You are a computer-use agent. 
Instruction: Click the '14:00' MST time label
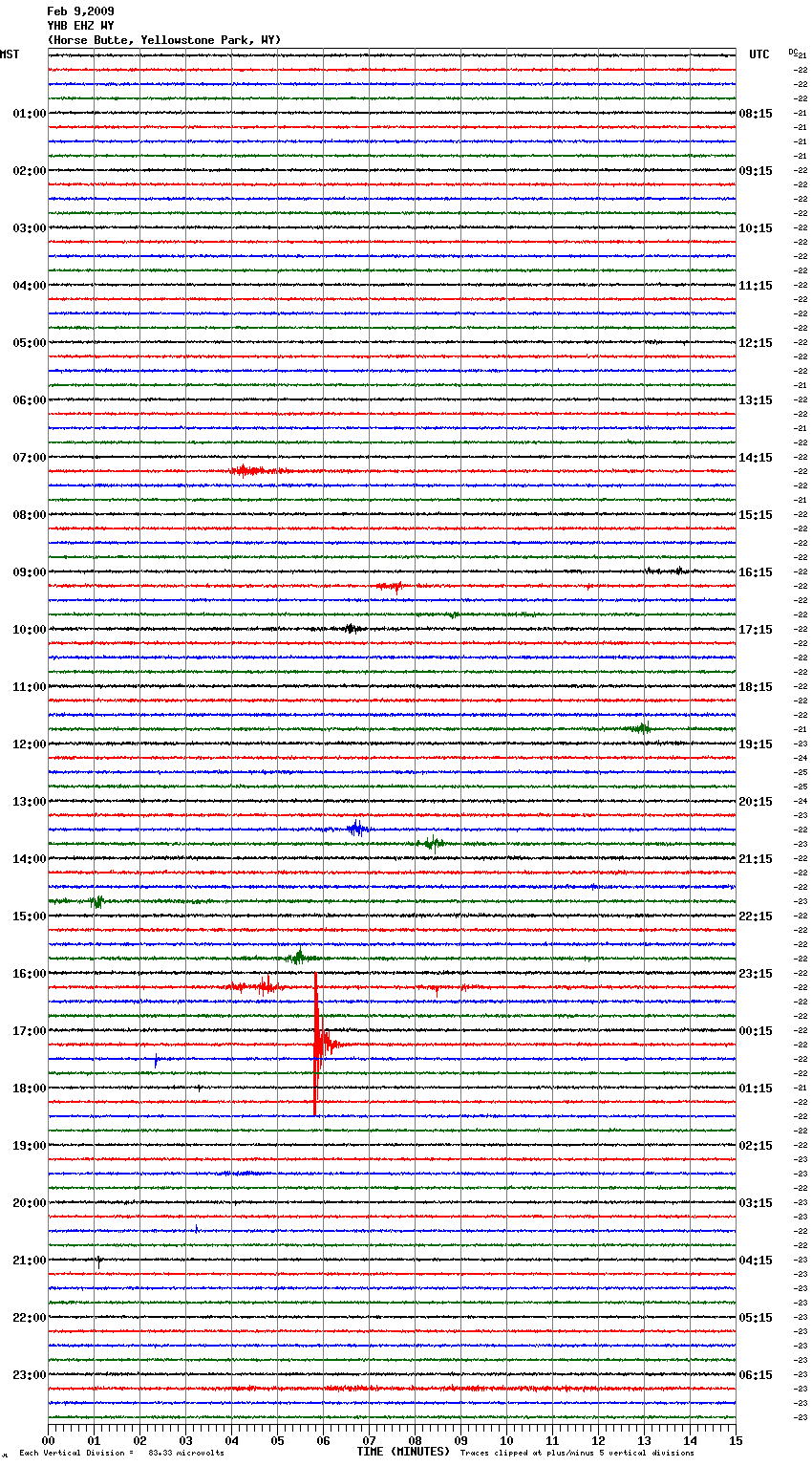click(30, 859)
